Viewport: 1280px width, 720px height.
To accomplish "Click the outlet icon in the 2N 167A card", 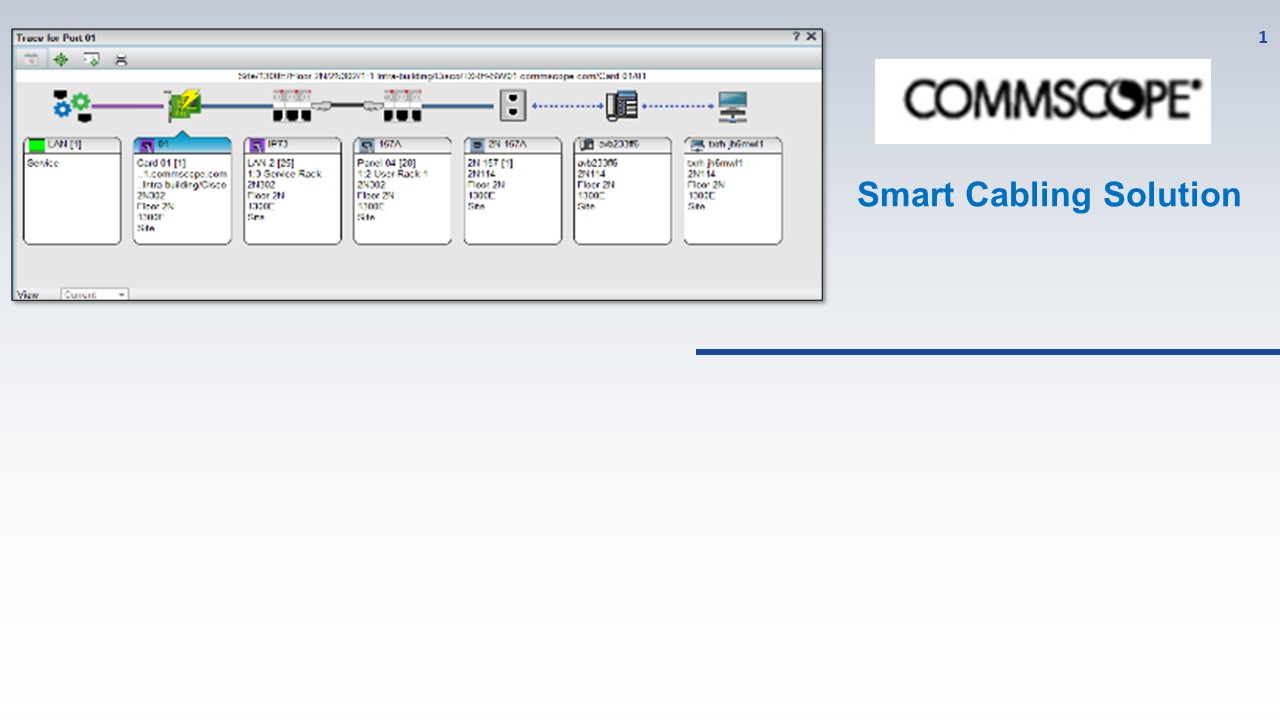I will [x=477, y=146].
